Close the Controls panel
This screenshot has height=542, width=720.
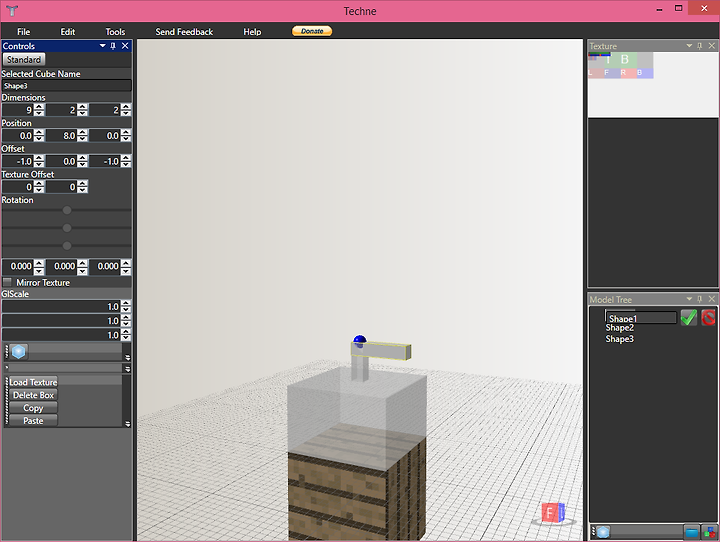(x=125, y=46)
